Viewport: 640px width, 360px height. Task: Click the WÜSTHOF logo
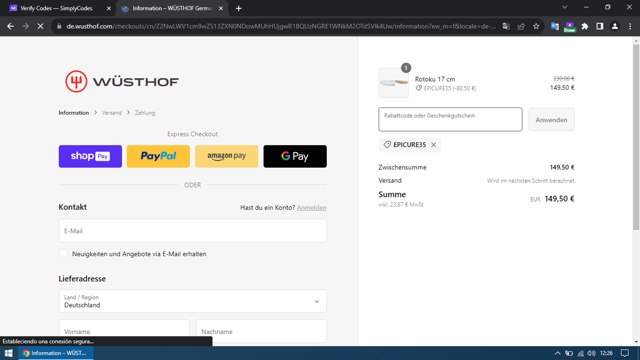122,81
